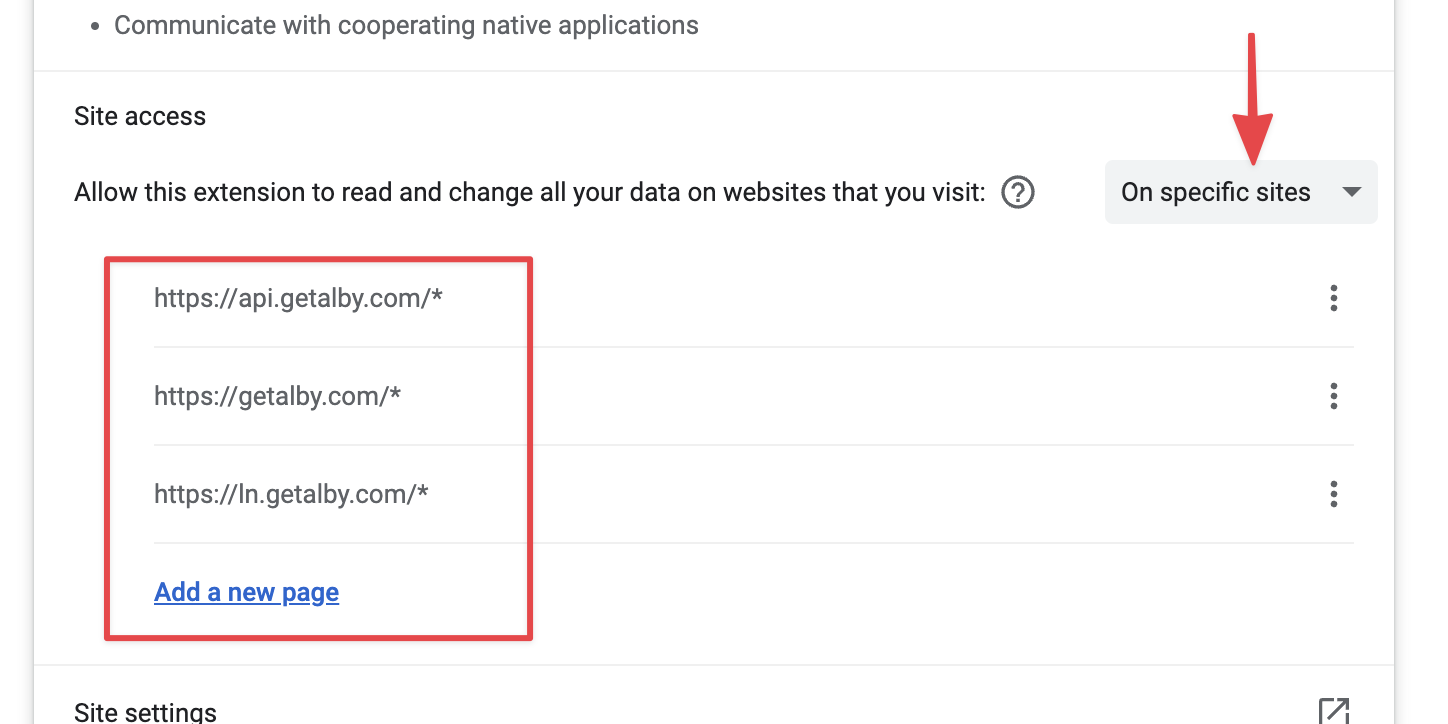The height and width of the screenshot is (724, 1448).
Task: Select the https://api.getalby.com/* entry
Action: pos(298,298)
